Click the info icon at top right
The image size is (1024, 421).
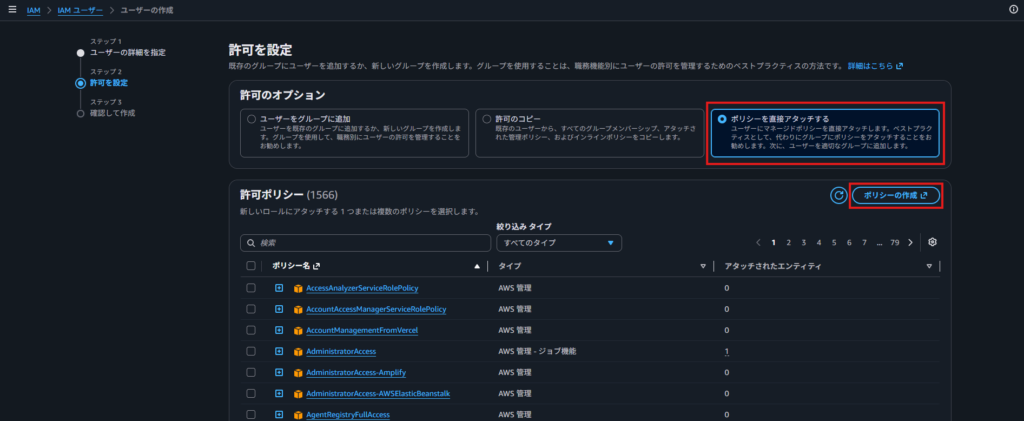(1014, 9)
